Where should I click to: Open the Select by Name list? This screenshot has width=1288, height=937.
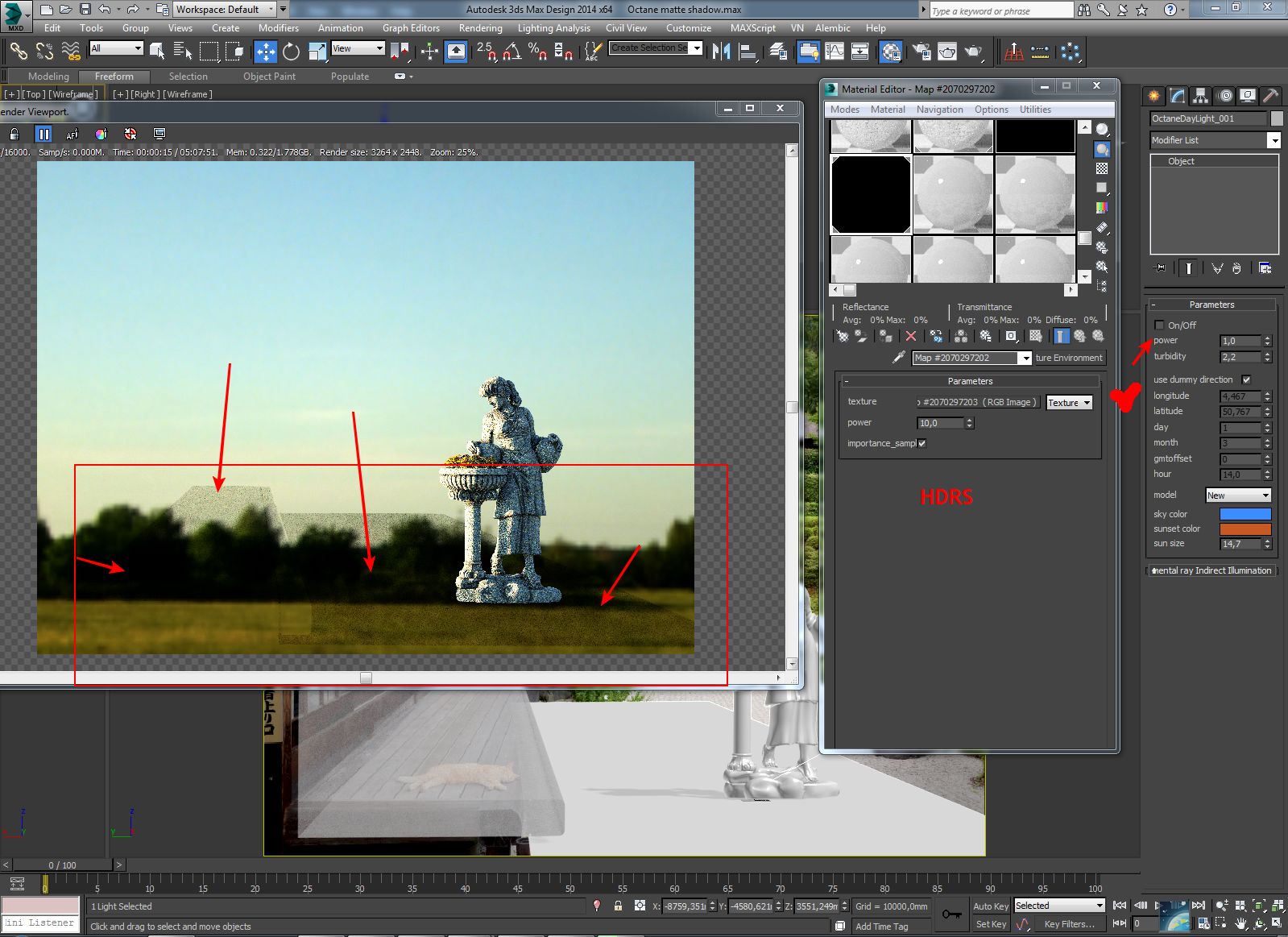[x=183, y=52]
